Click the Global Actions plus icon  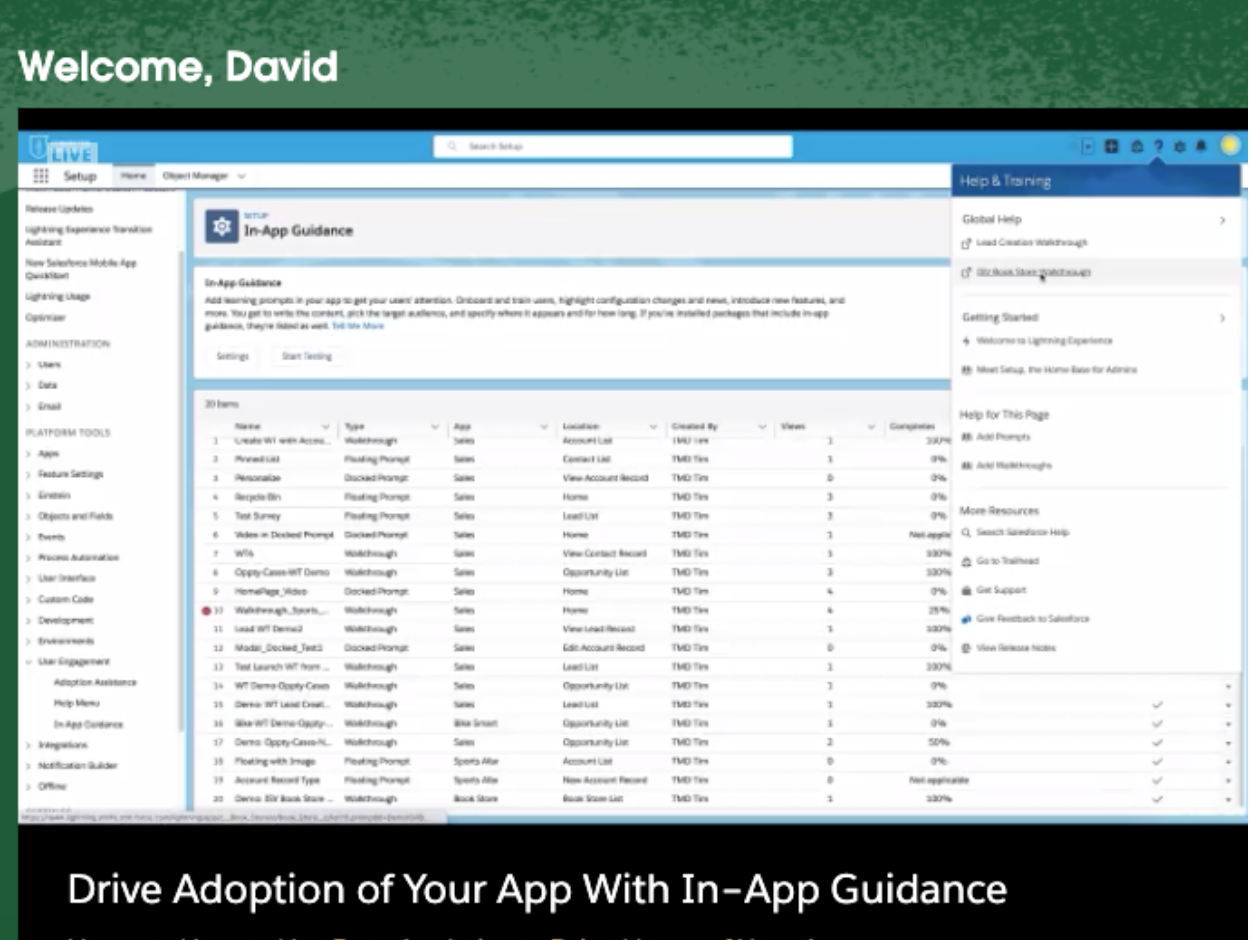pos(1111,146)
